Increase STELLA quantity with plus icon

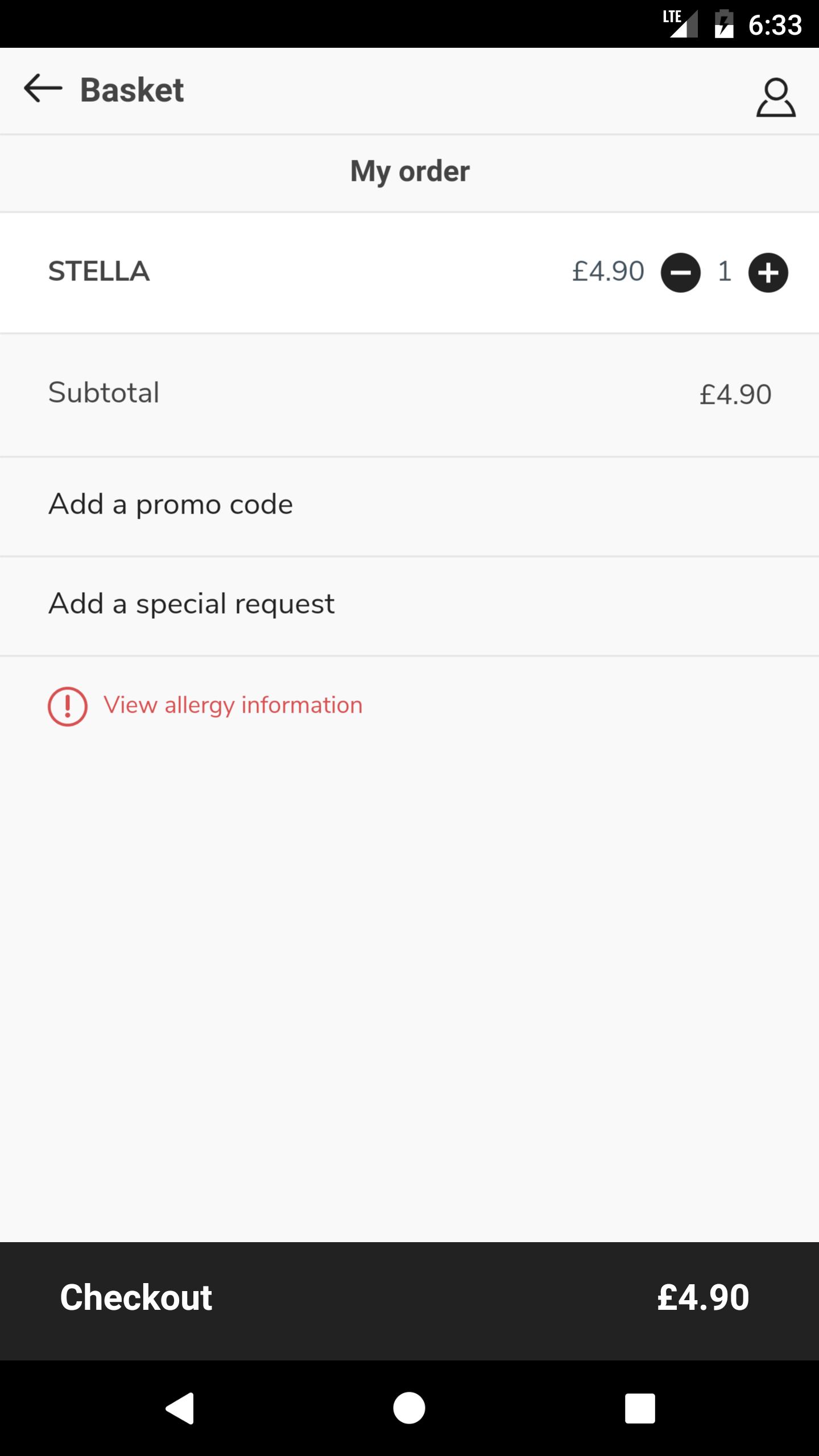[768, 272]
